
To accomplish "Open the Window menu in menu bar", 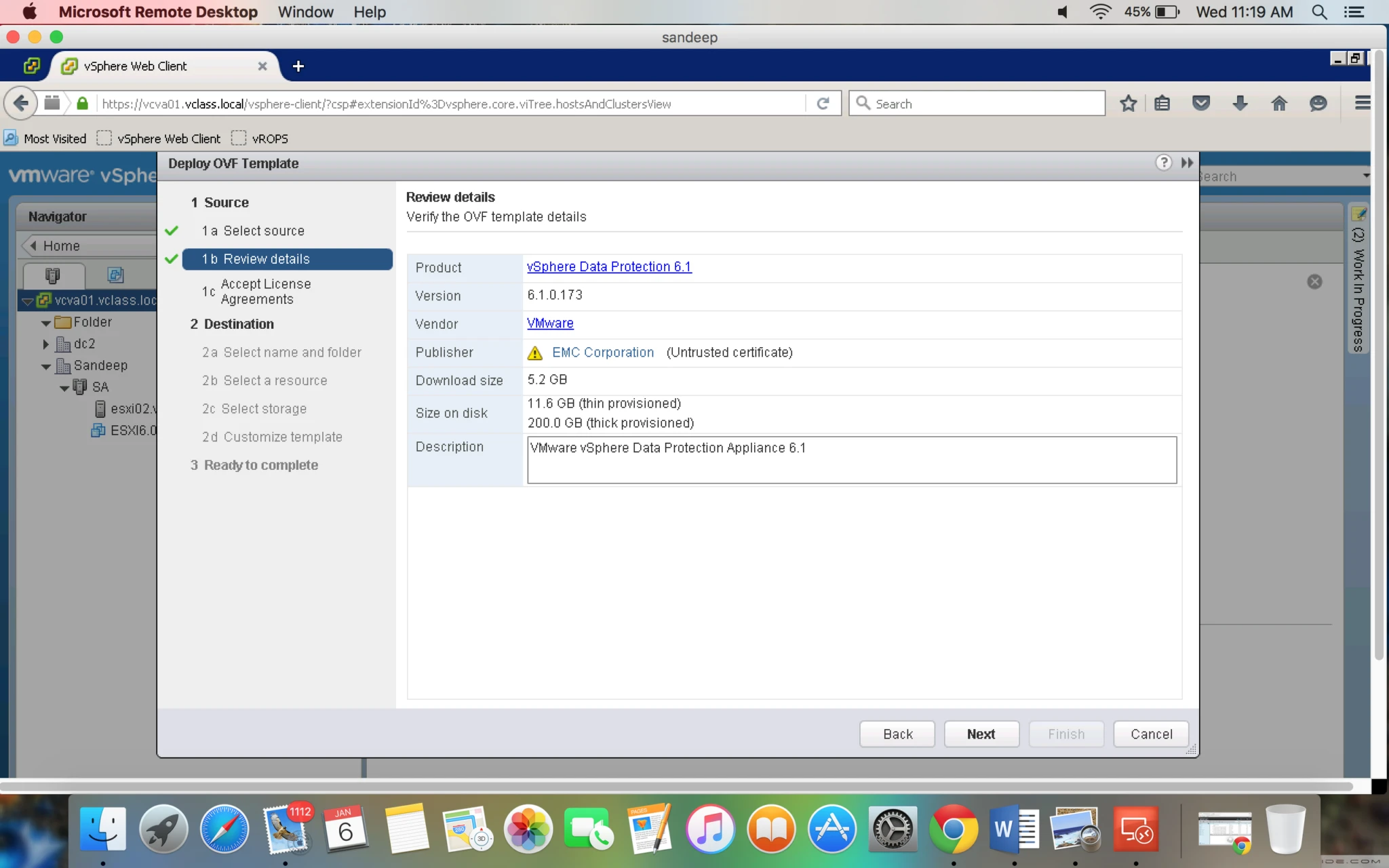I will click(305, 12).
